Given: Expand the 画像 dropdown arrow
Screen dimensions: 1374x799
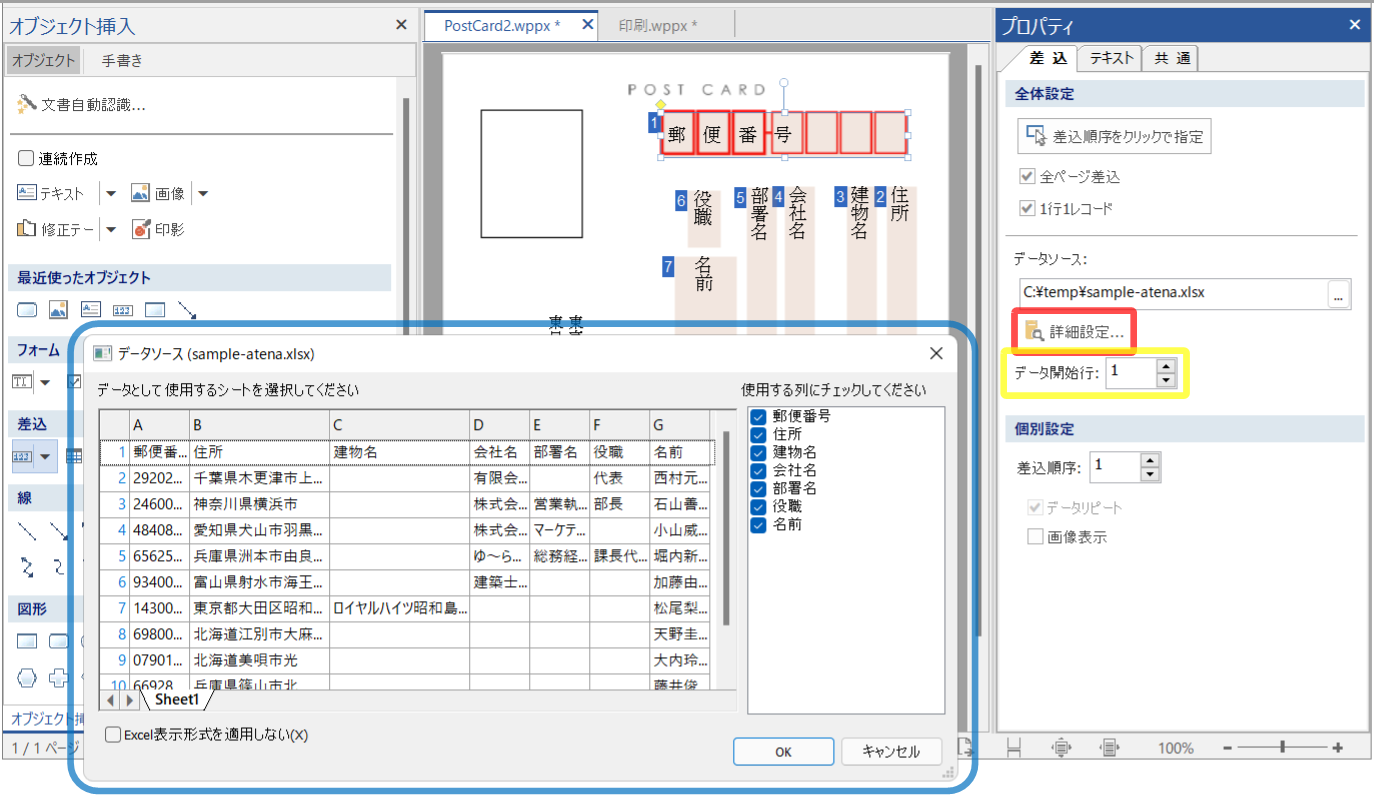Looking at the screenshot, I should (x=202, y=194).
